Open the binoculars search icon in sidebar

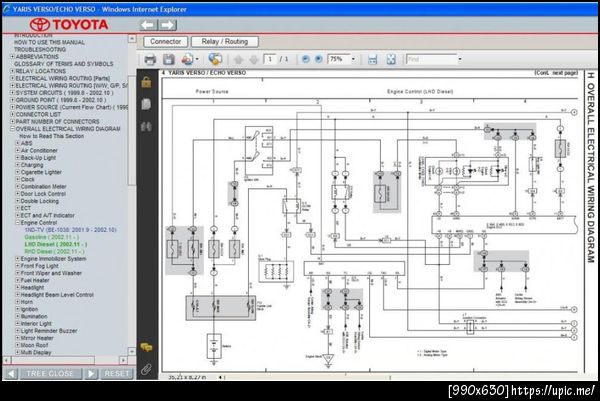(146, 127)
